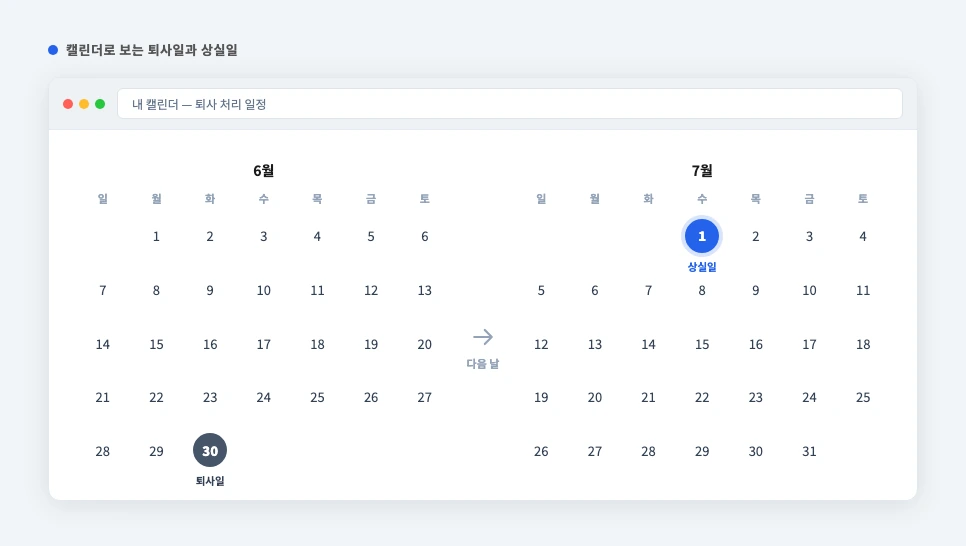The height and width of the screenshot is (546, 966).
Task: Select July 15 in the calendar
Action: [x=702, y=344]
